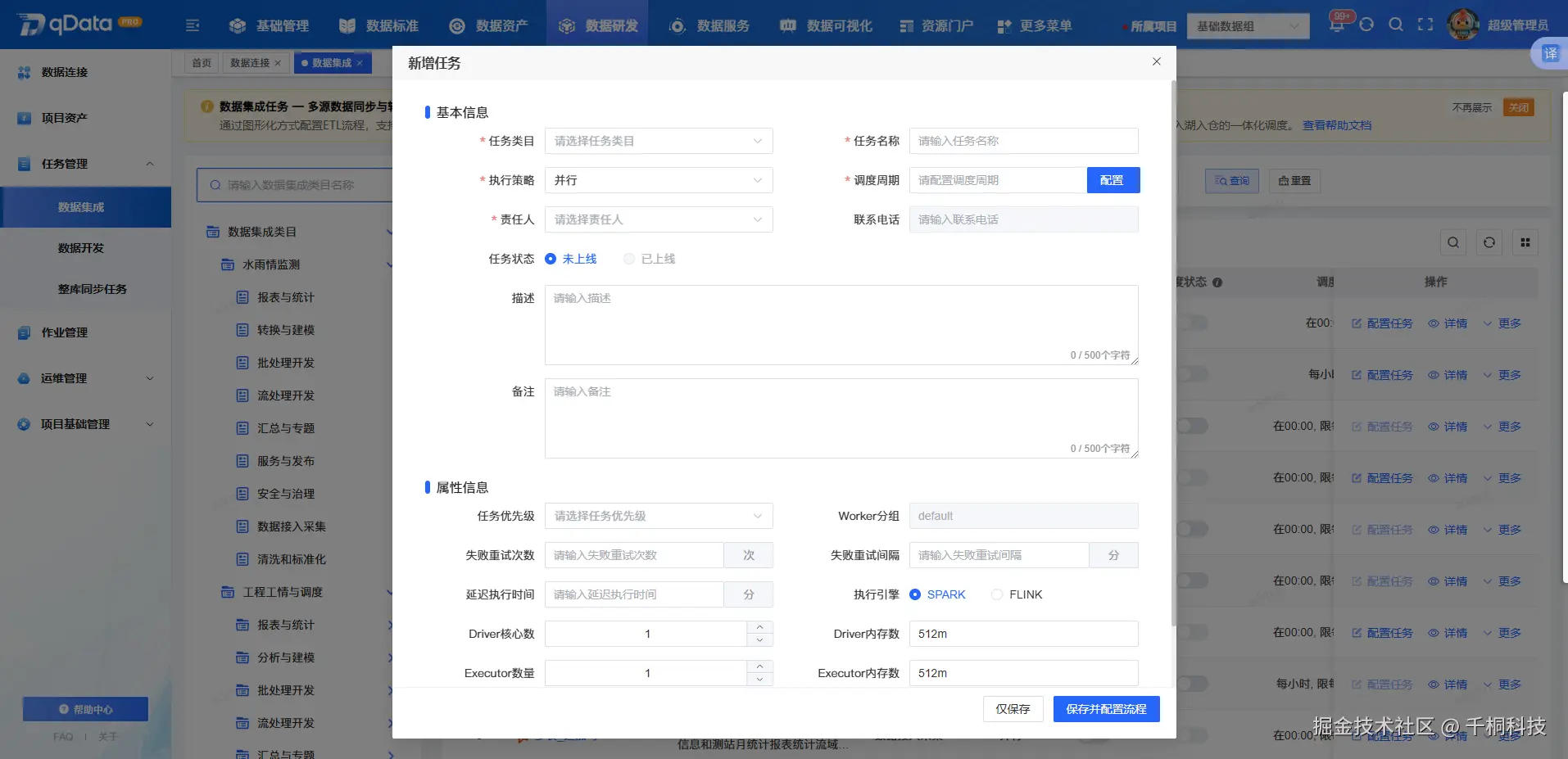The width and height of the screenshot is (1568, 759).
Task: Open the global search magnifier icon
Action: point(1396,25)
